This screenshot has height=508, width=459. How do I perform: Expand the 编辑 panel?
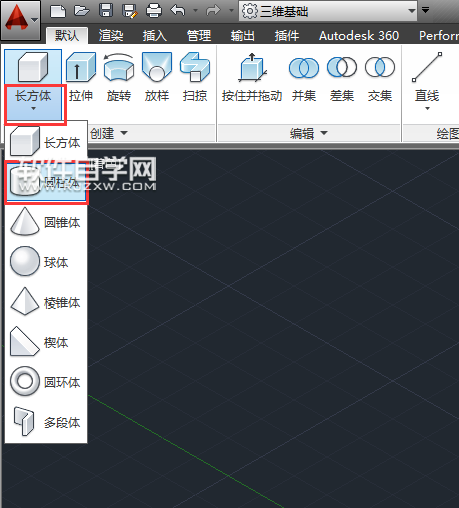[309, 133]
